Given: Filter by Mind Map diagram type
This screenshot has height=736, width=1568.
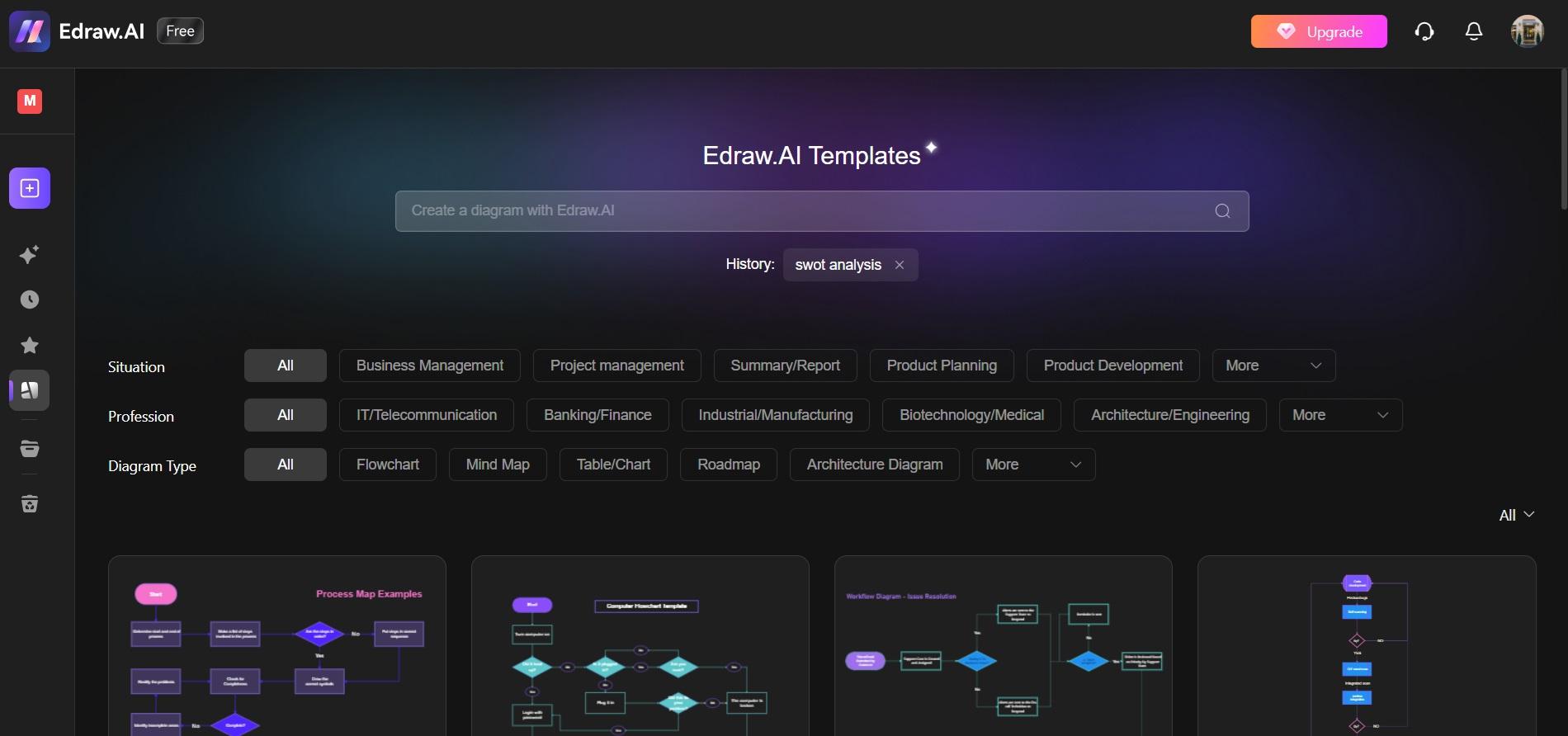Looking at the screenshot, I should pos(498,465).
